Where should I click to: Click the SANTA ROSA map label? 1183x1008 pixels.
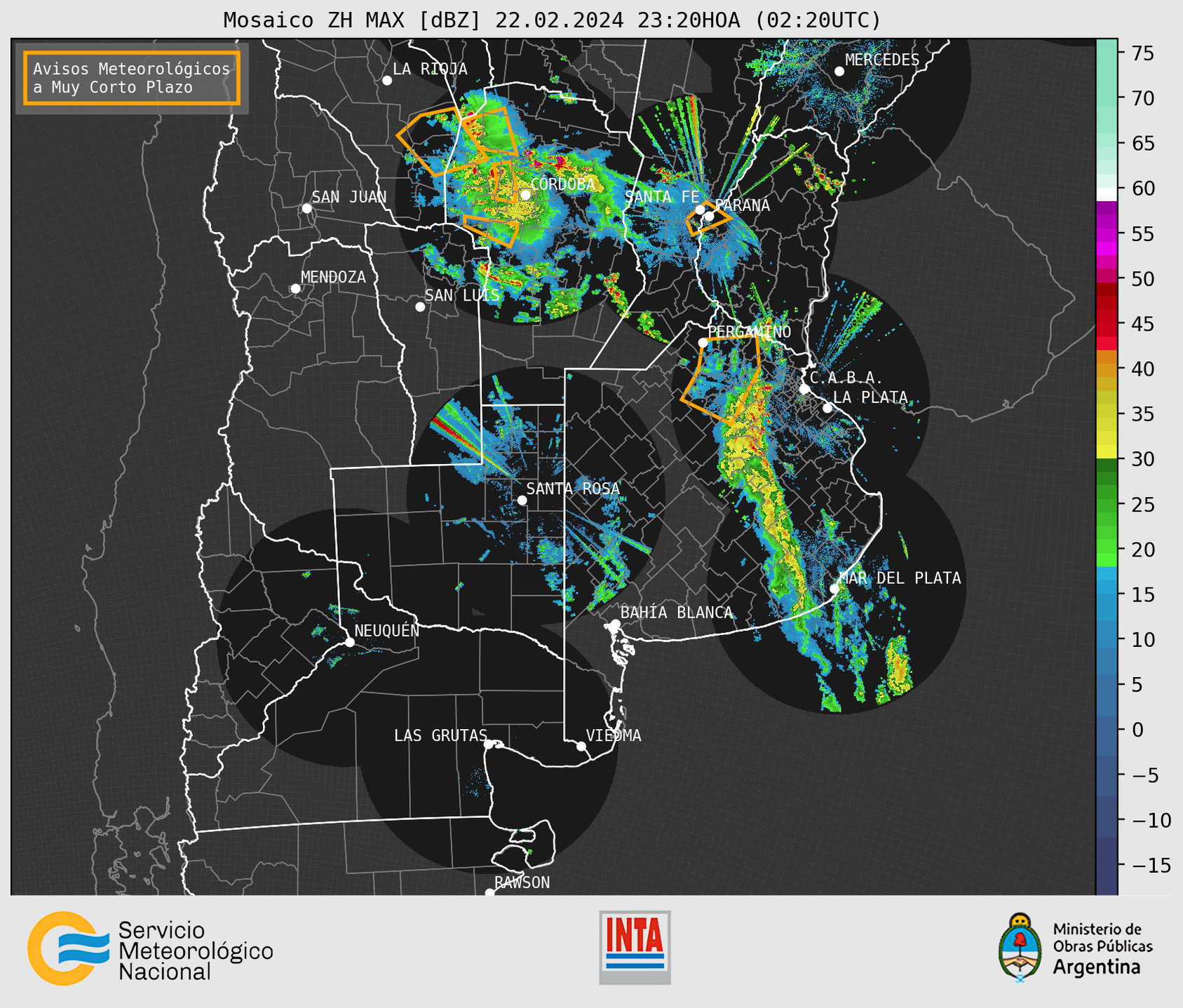click(573, 489)
